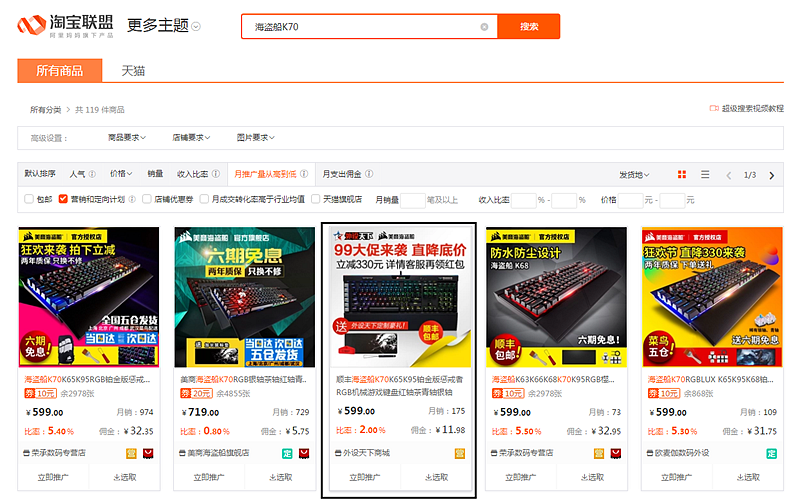
Task: Click info icon next to 月支出佣金
Action: point(369,174)
